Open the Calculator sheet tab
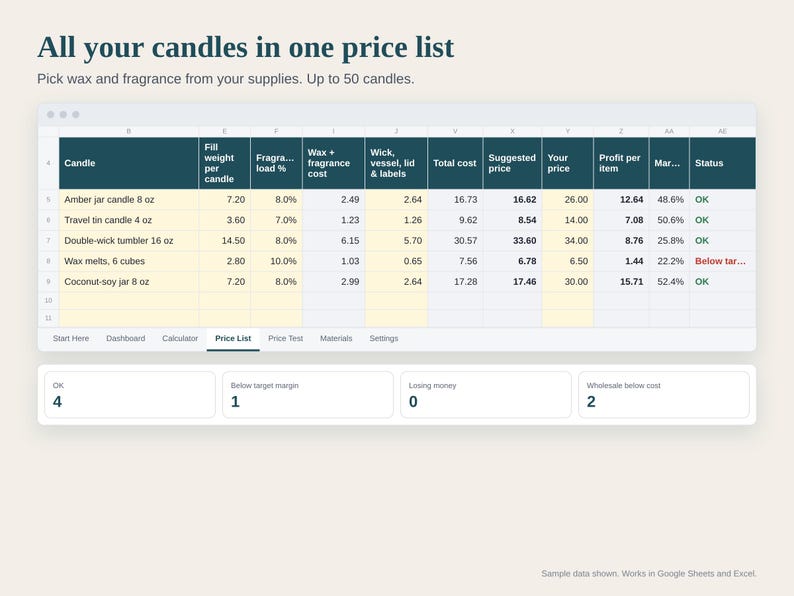 (180, 338)
